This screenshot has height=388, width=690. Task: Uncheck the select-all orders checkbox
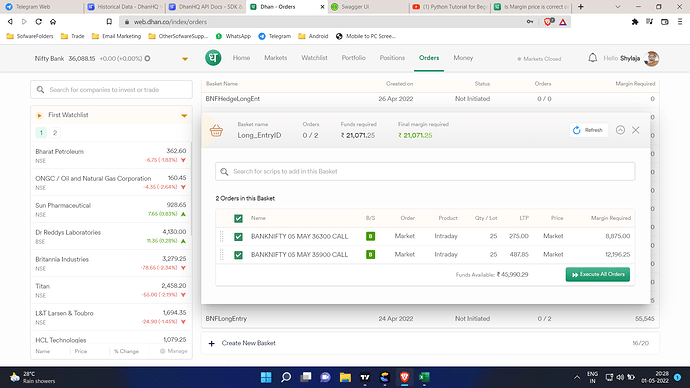238,218
